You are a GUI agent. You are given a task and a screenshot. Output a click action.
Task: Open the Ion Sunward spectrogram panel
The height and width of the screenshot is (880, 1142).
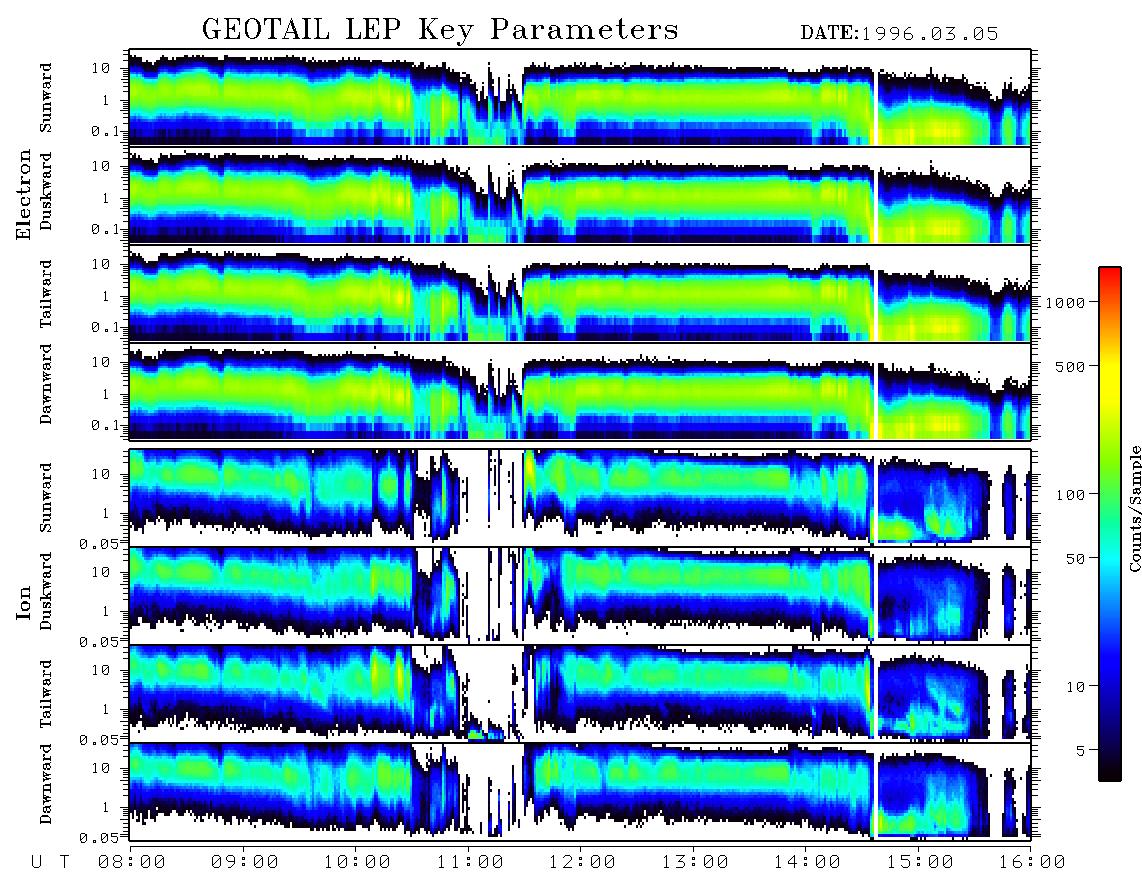(x=580, y=497)
